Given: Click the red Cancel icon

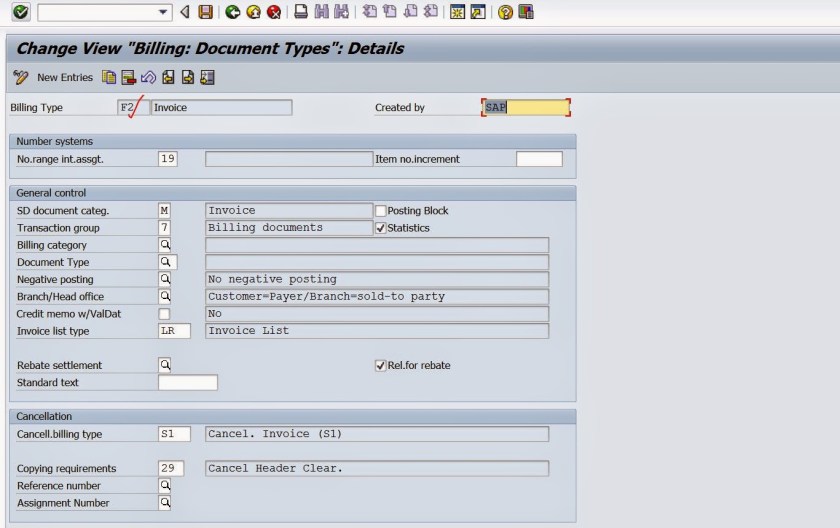Looking at the screenshot, I should click(273, 12).
